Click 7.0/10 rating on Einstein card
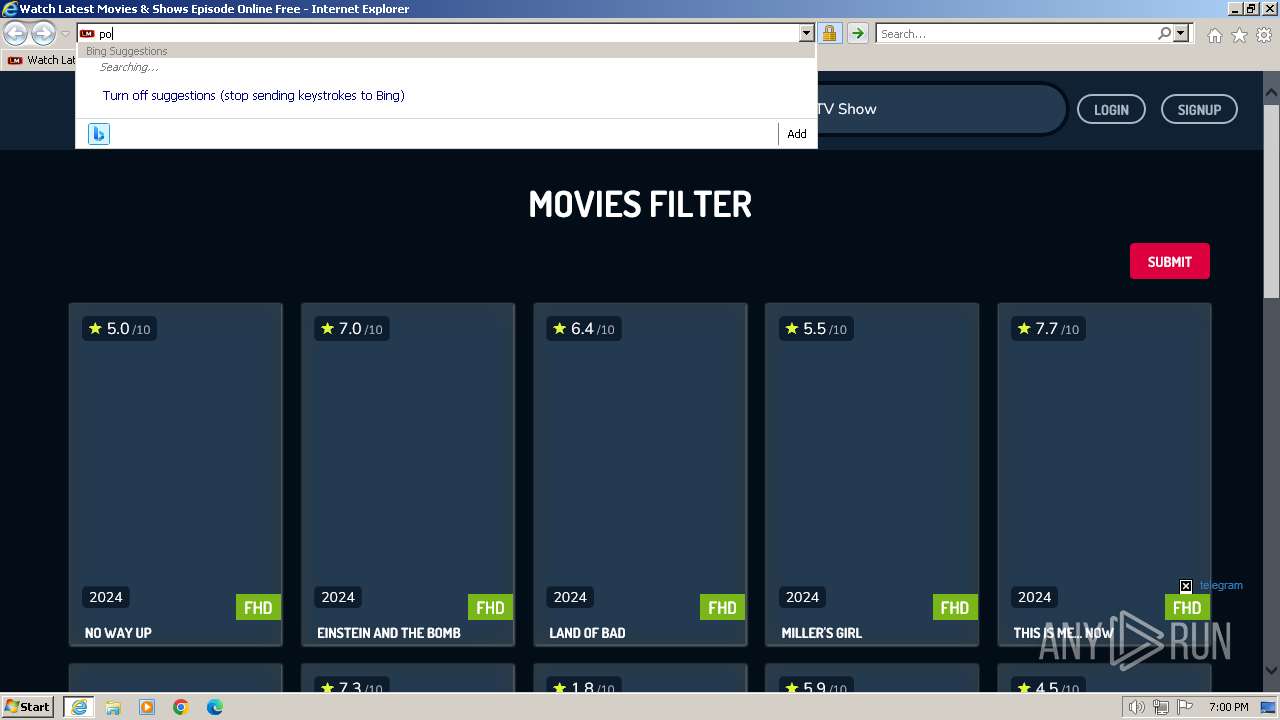Viewport: 1280px width, 720px height. click(x=351, y=328)
